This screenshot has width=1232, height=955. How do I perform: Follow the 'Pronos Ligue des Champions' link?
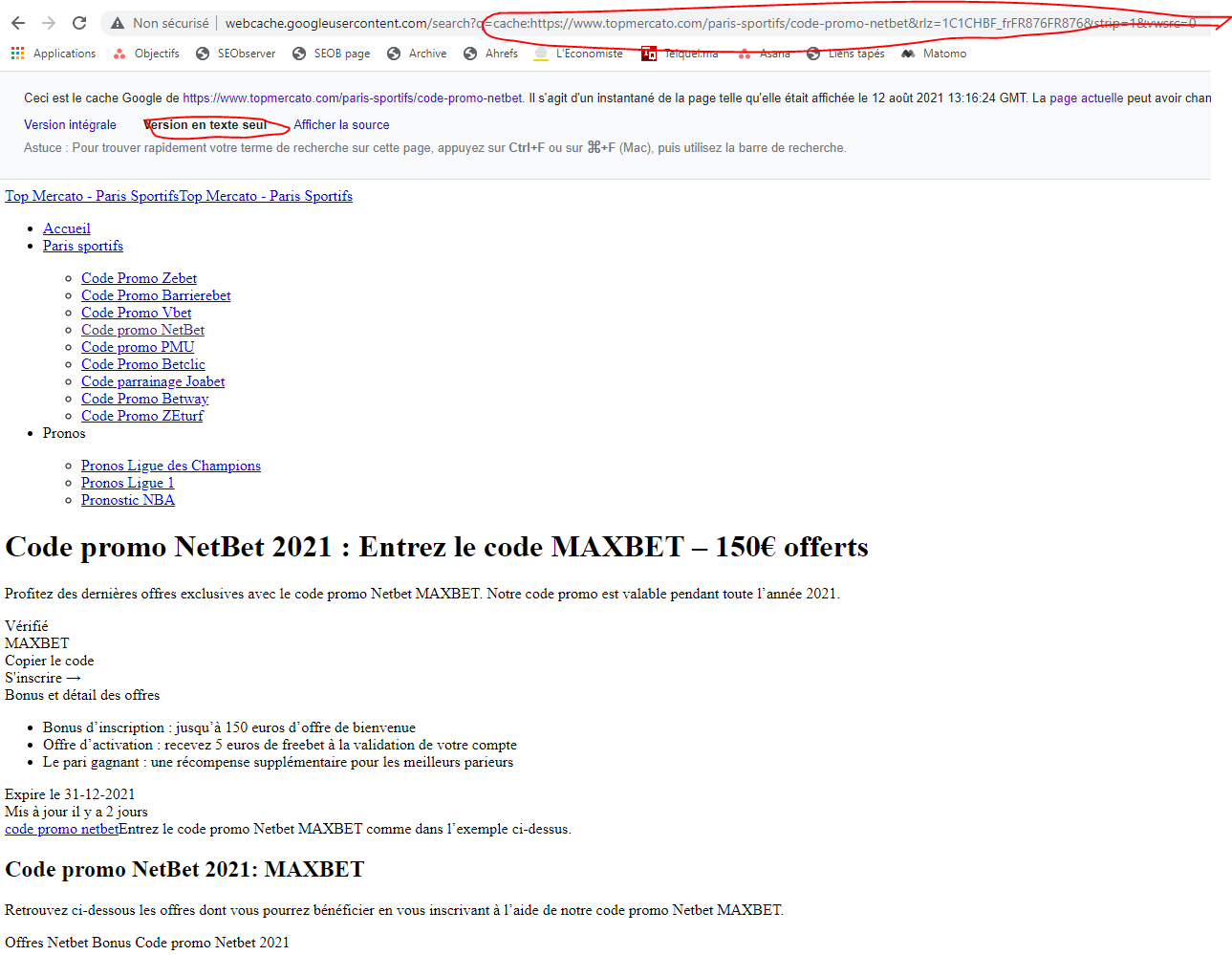tap(170, 466)
